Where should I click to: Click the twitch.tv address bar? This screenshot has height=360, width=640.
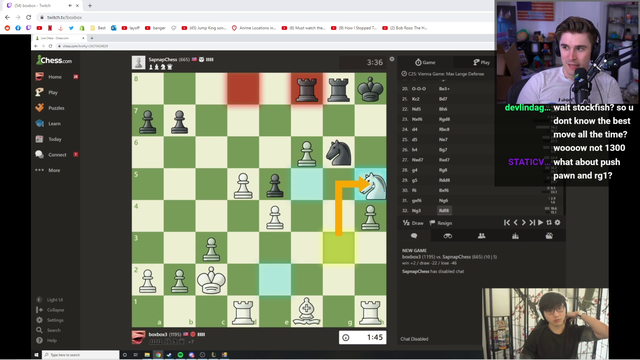[x=265, y=17]
